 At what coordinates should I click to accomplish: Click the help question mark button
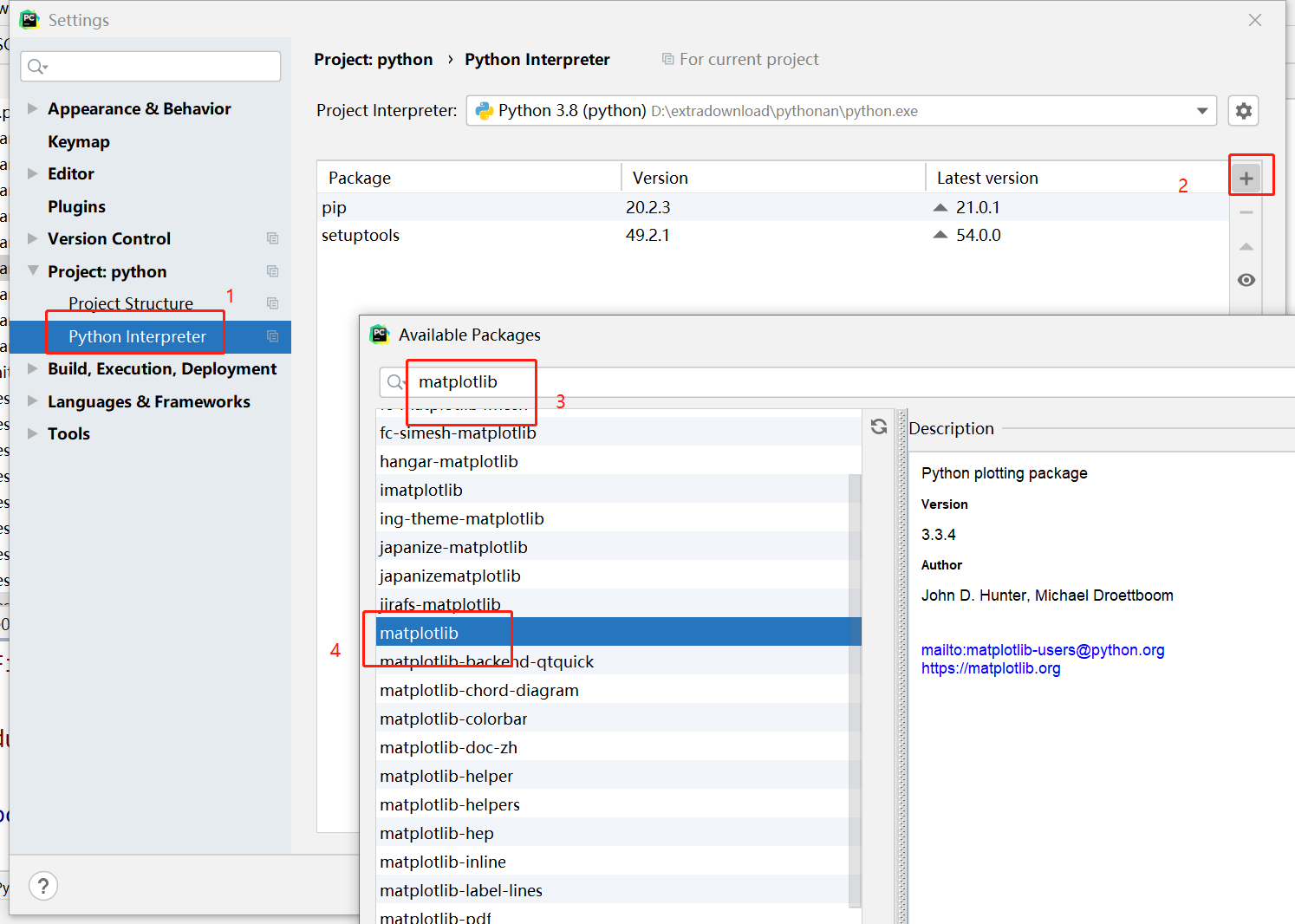coord(43,886)
